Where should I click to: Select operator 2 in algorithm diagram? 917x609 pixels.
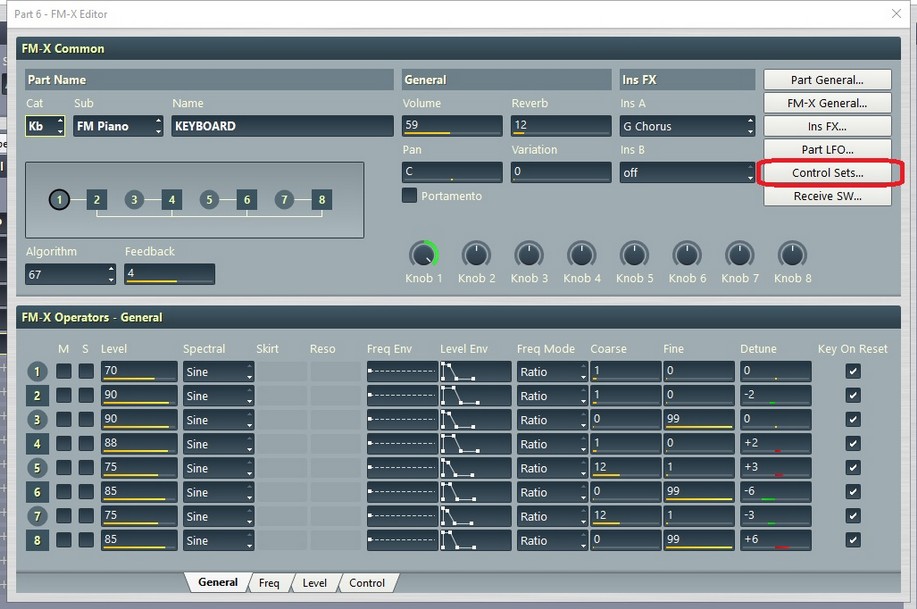(96, 199)
